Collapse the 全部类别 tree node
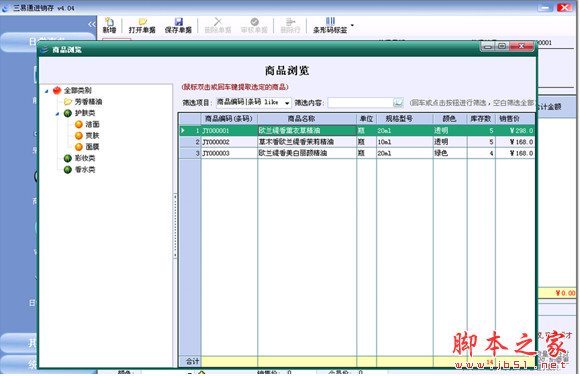Screen dimensions: 580x376 [x=47, y=91]
